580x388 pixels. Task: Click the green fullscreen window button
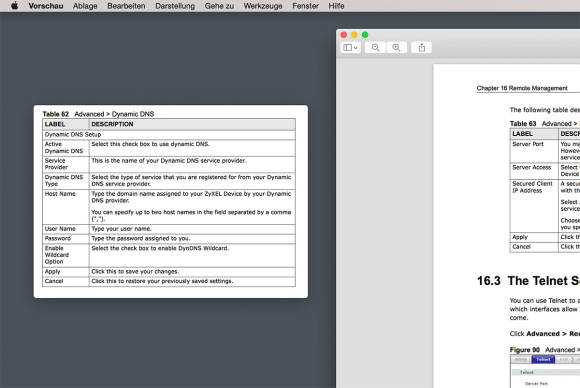365,35
